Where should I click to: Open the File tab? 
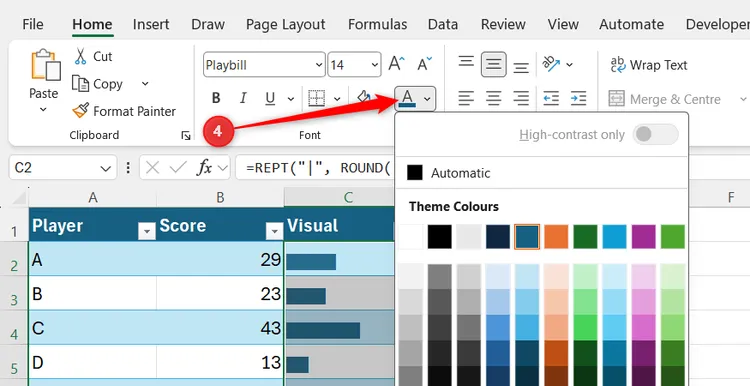click(x=33, y=24)
